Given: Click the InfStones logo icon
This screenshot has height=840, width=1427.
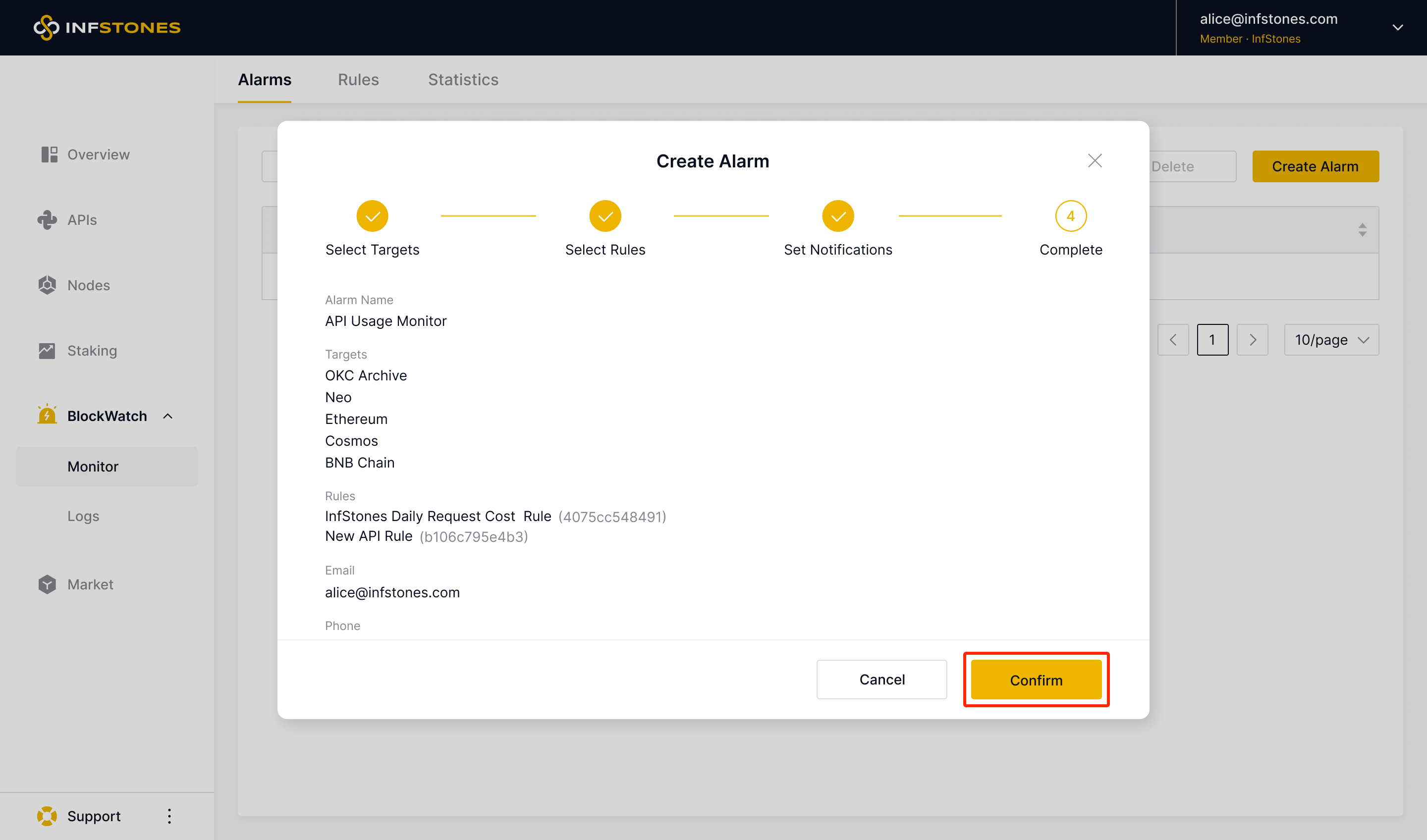Looking at the screenshot, I should [47, 27].
